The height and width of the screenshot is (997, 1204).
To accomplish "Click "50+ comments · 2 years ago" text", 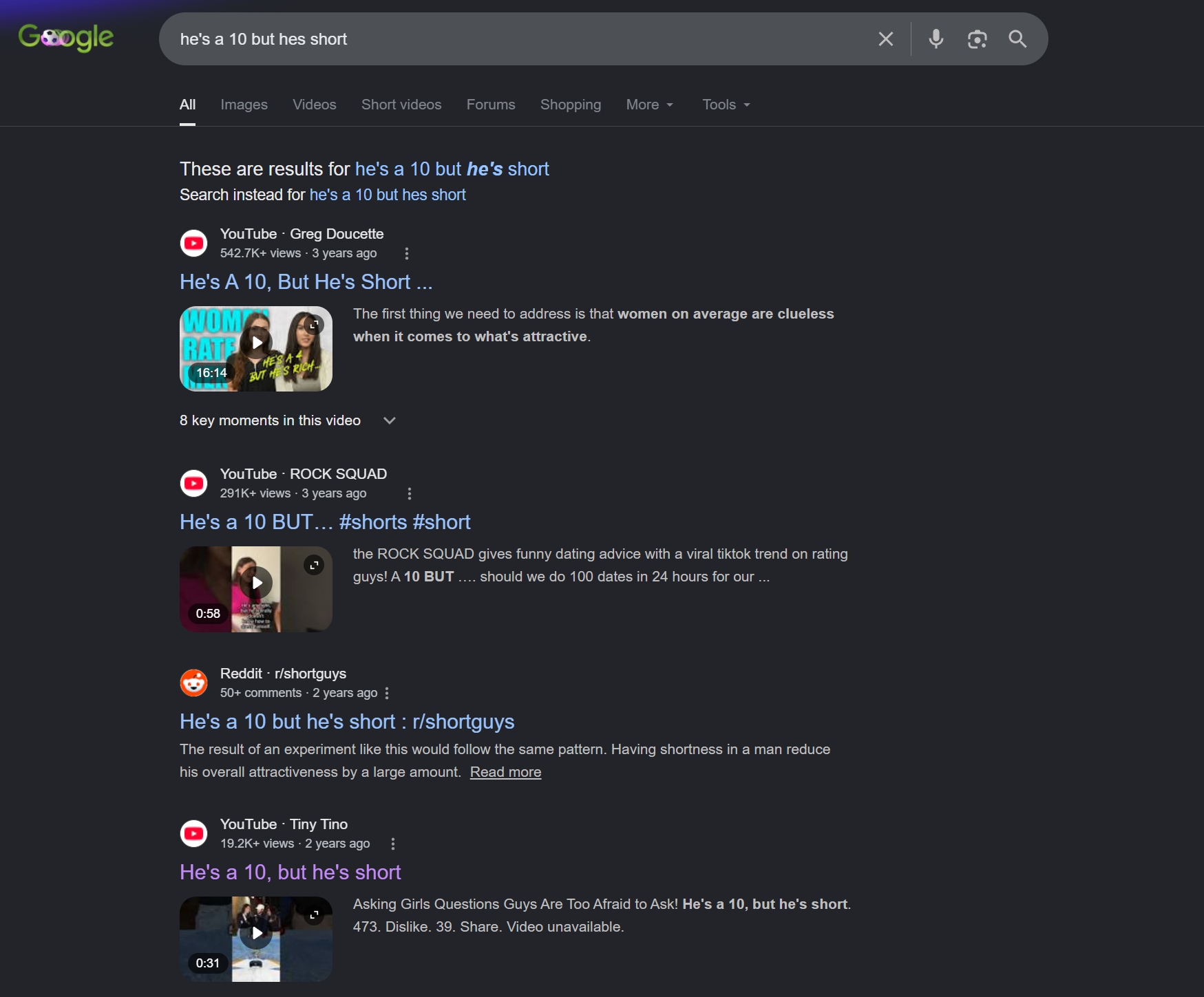I will point(299,693).
